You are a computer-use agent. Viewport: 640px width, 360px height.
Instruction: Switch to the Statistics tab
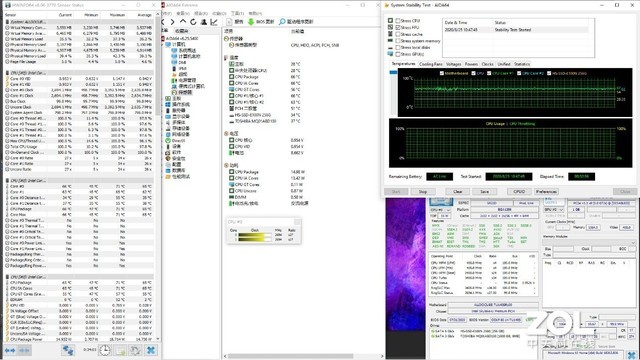click(x=522, y=64)
